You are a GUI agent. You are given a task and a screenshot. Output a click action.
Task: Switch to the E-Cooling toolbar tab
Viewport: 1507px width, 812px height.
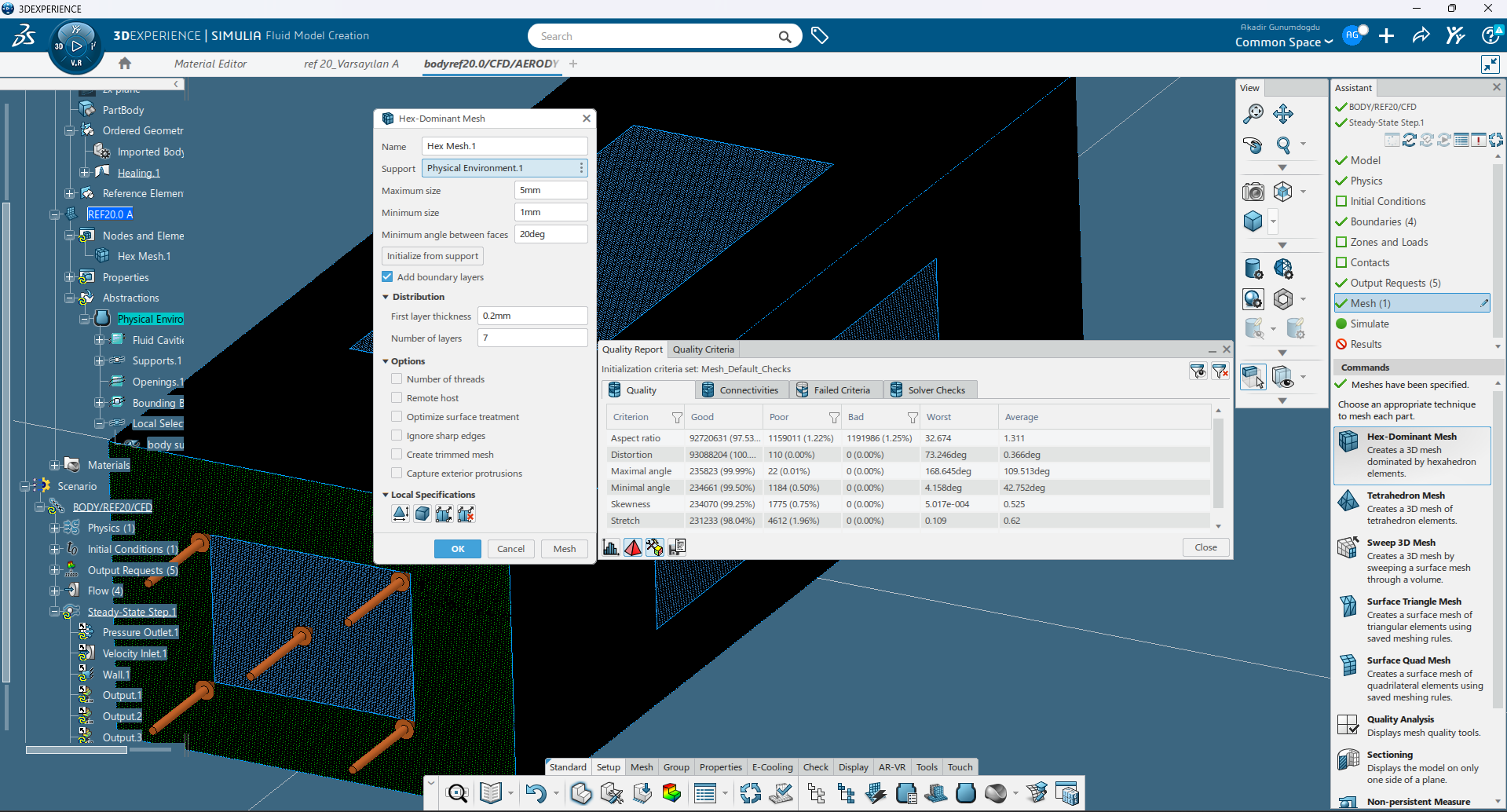coord(773,767)
